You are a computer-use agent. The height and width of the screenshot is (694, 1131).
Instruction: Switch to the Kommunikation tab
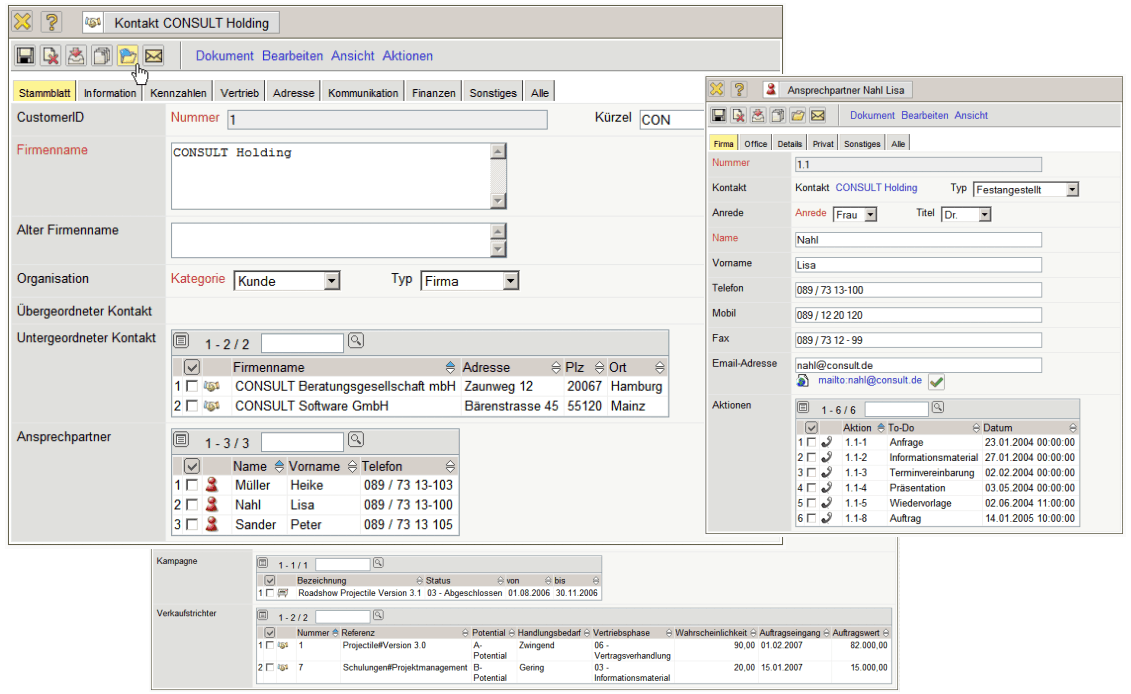363,93
